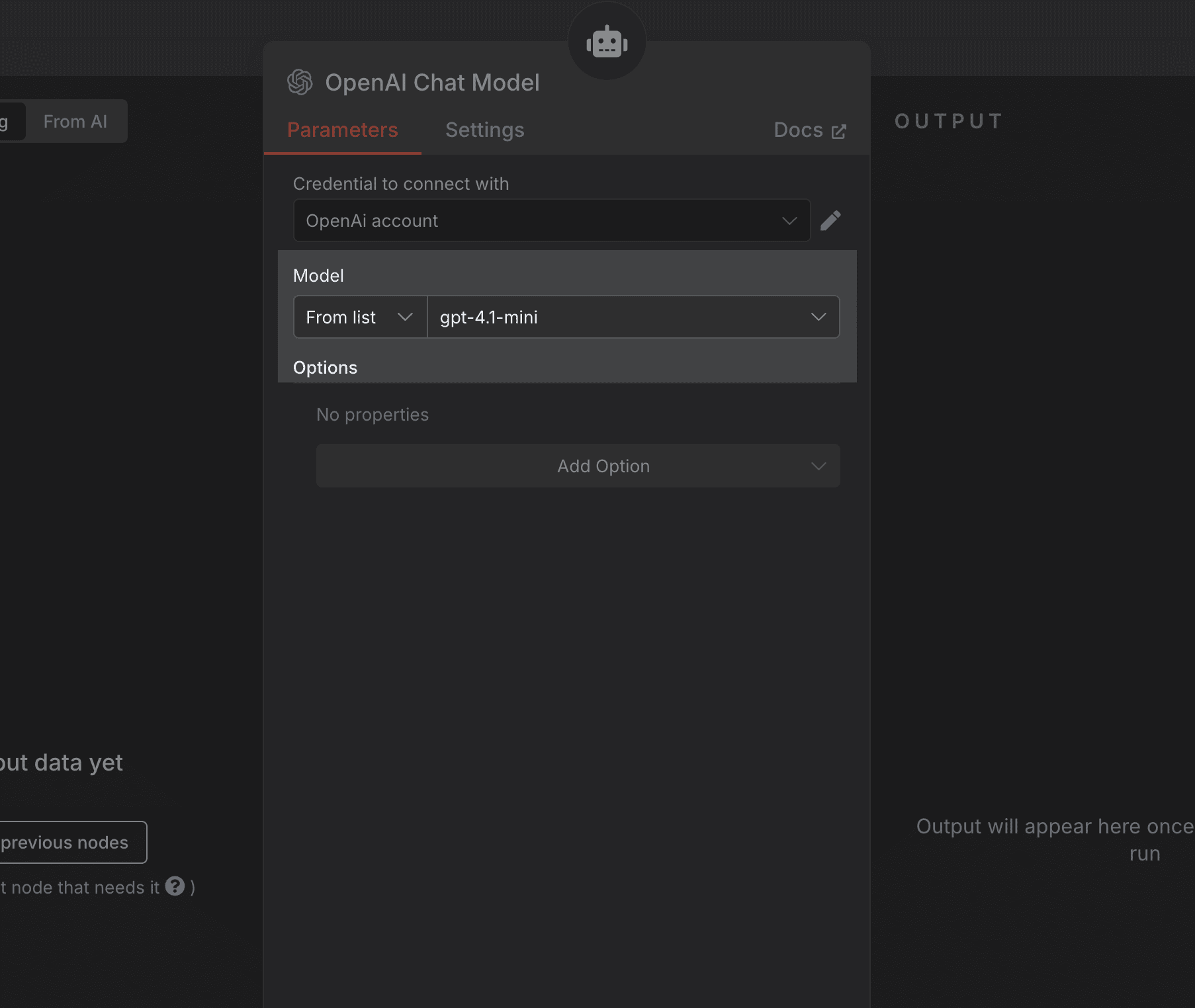The width and height of the screenshot is (1195, 1008).
Task: Click the robot AI agent node icon
Action: pos(606,43)
